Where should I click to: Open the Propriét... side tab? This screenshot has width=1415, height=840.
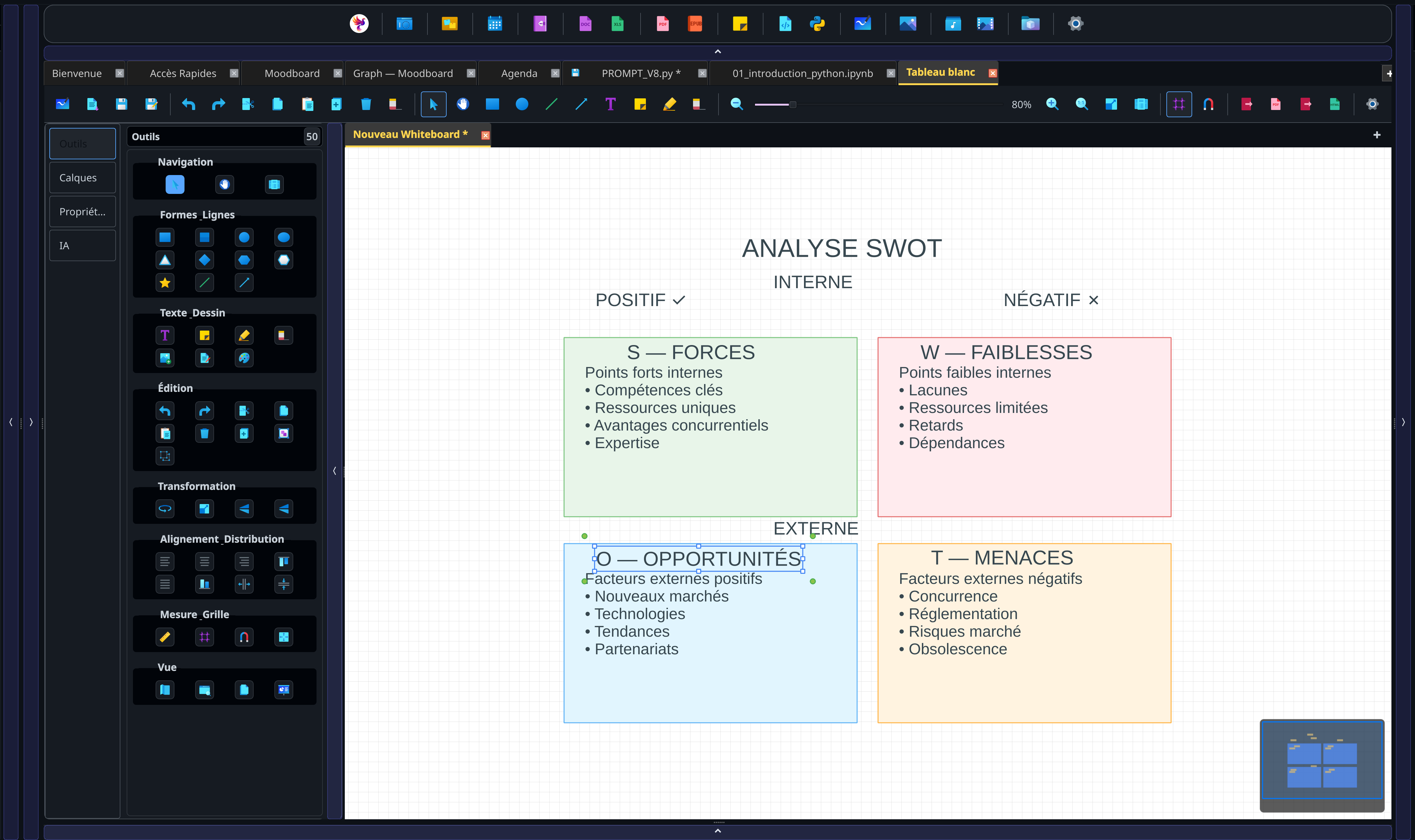pyautogui.click(x=83, y=212)
